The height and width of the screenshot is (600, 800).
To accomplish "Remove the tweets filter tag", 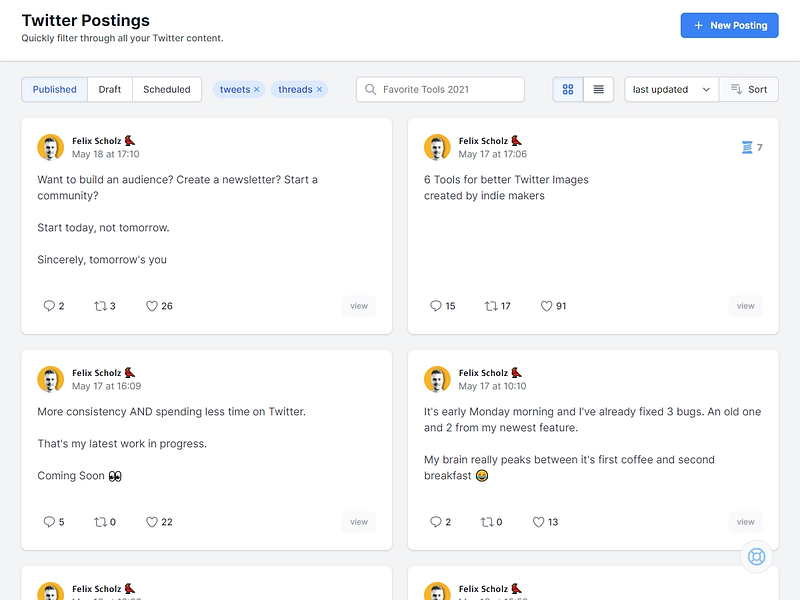I will point(257,89).
